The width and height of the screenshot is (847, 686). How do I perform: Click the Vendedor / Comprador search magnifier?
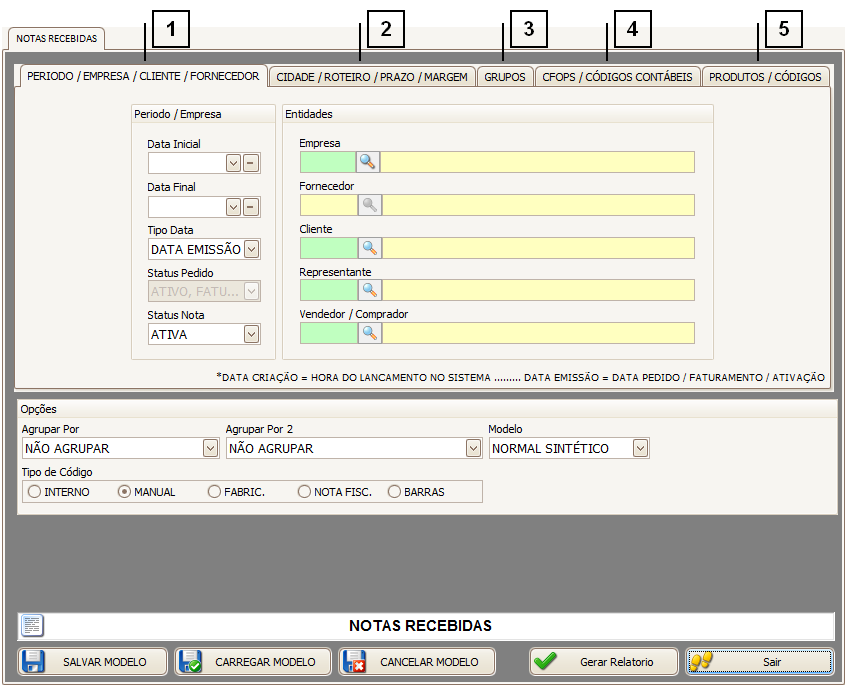(368, 333)
